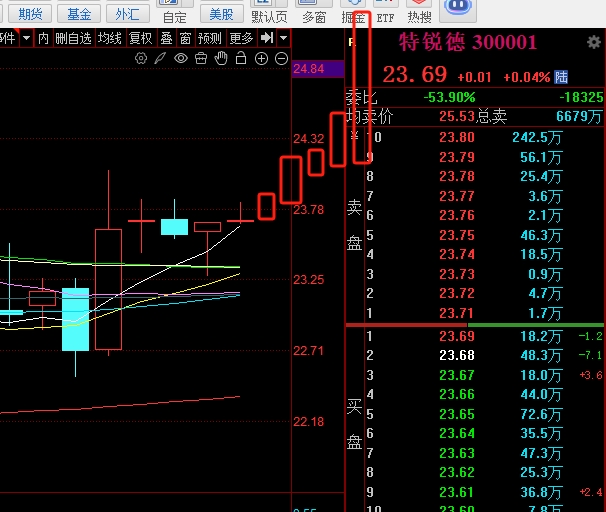This screenshot has height=512, width=606.
Task: Select the hand pan tool
Action: pyautogui.click(x=221, y=58)
